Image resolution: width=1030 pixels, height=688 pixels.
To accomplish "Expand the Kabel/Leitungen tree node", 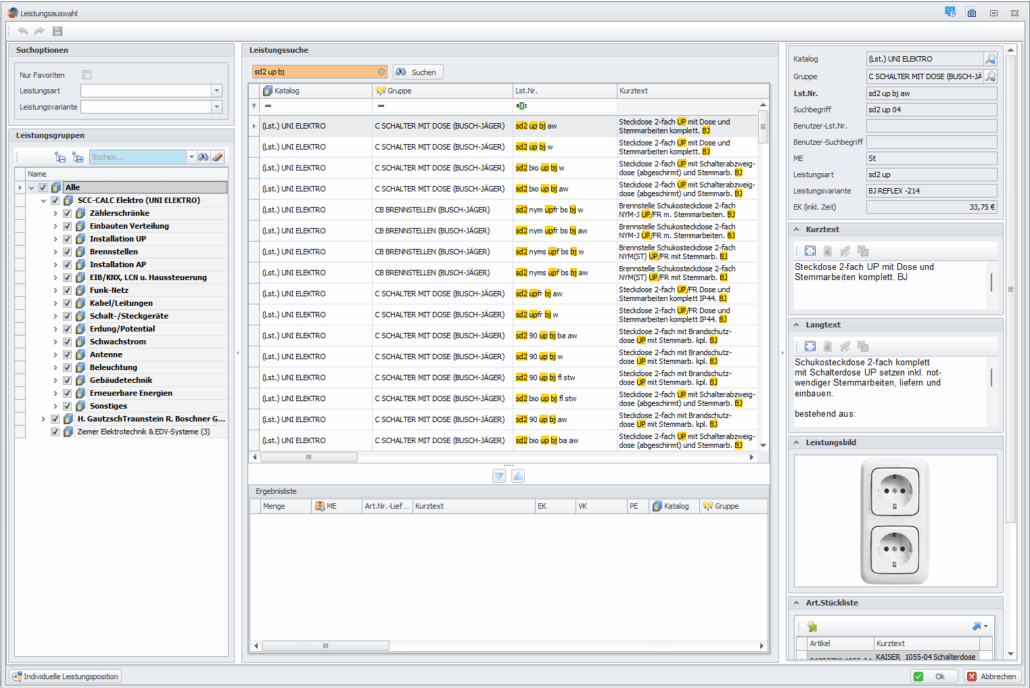I will pyautogui.click(x=56, y=303).
